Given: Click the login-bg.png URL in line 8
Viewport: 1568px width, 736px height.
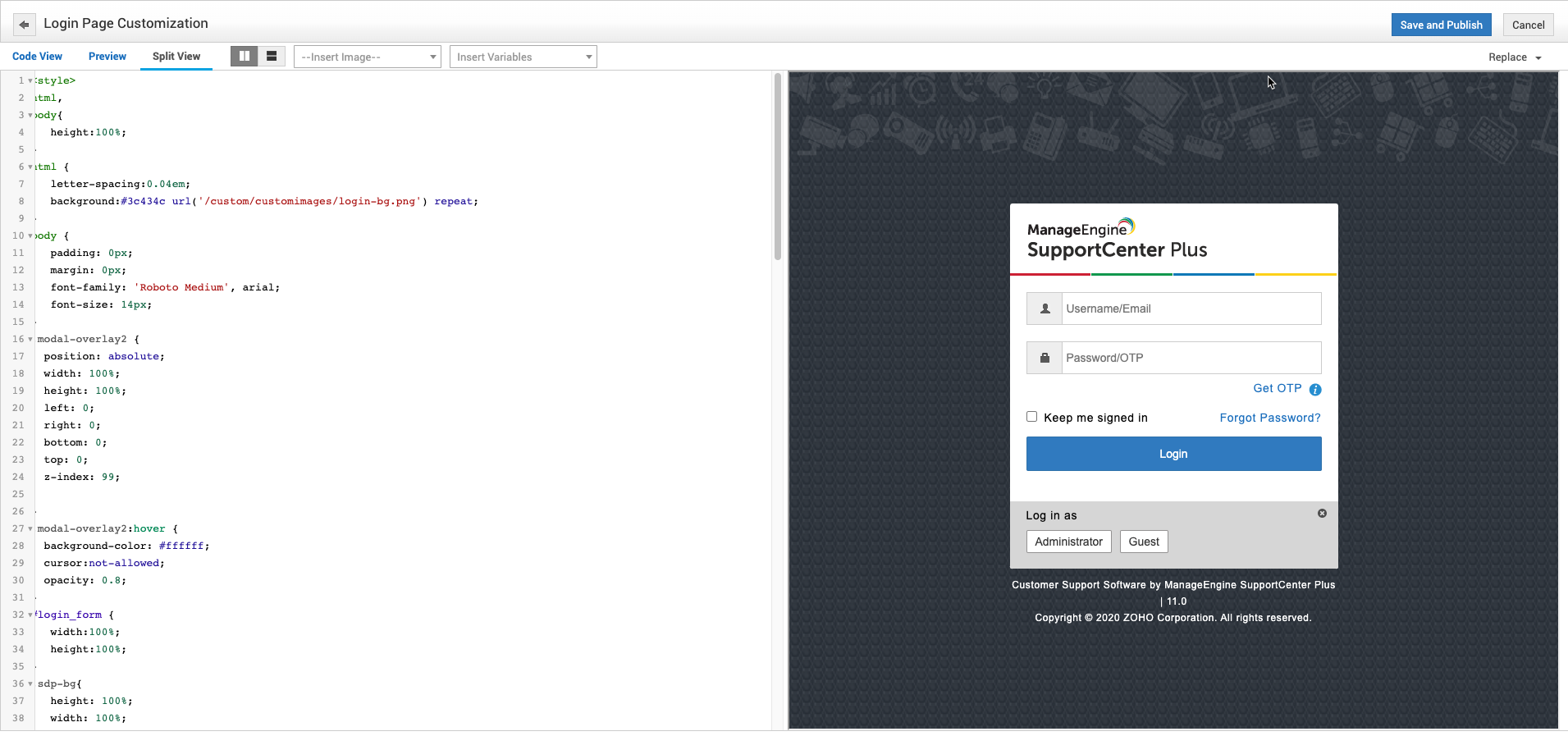Looking at the screenshot, I should tap(309, 201).
